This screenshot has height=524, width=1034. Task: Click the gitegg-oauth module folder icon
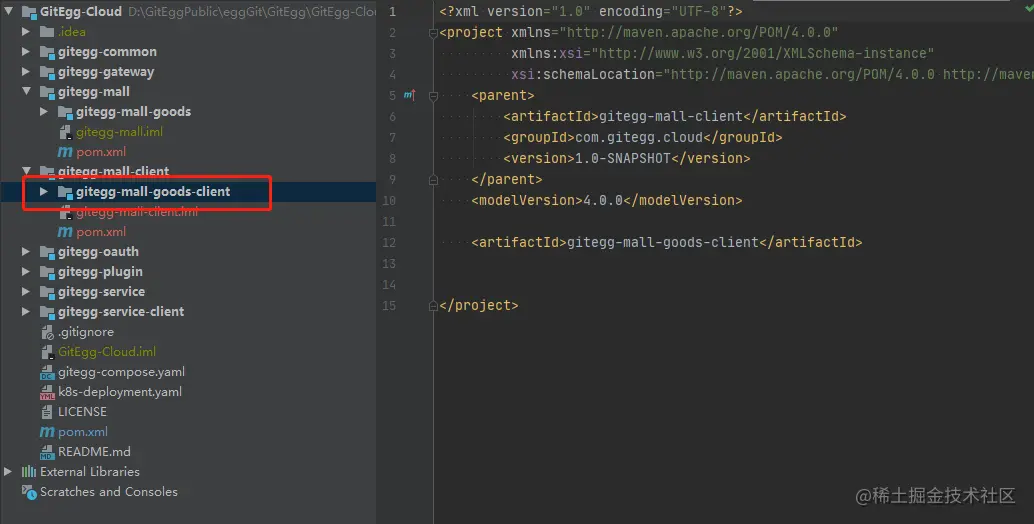click(x=47, y=252)
